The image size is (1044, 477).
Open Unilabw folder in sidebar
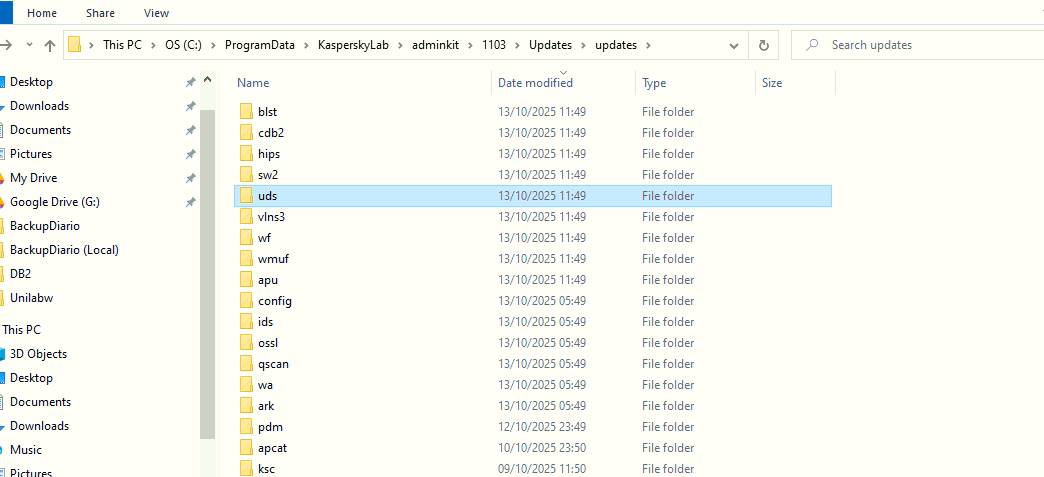pyautogui.click(x=31, y=298)
